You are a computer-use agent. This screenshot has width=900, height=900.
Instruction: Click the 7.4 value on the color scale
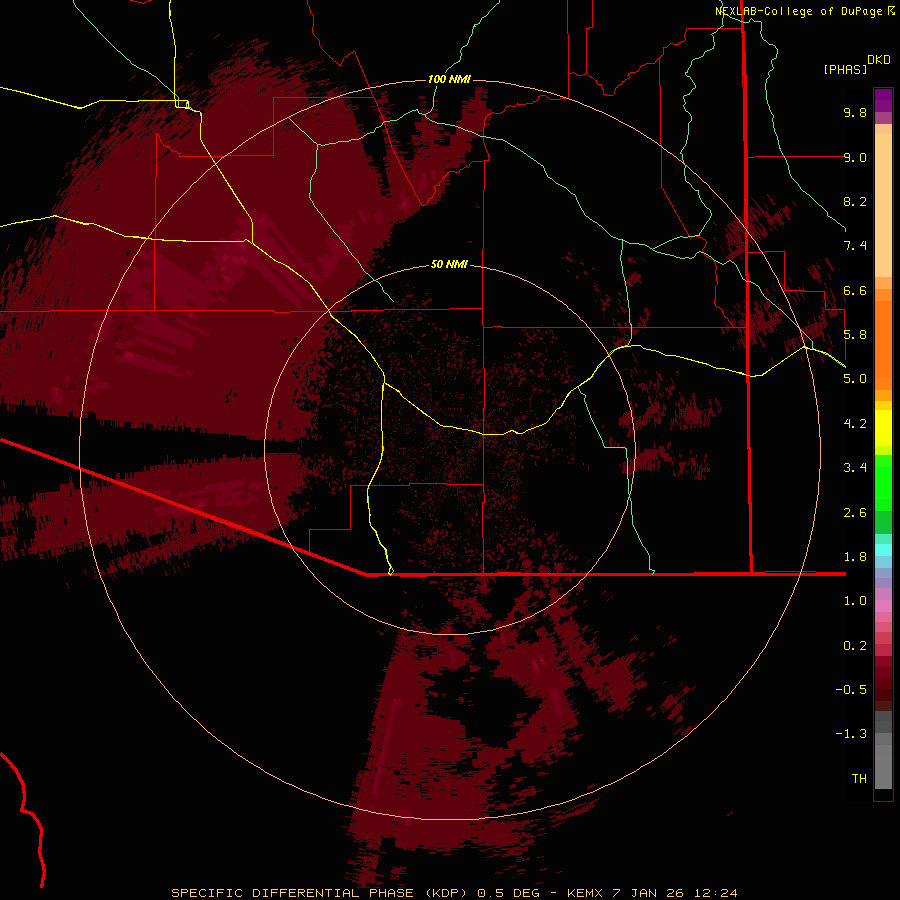(855, 246)
